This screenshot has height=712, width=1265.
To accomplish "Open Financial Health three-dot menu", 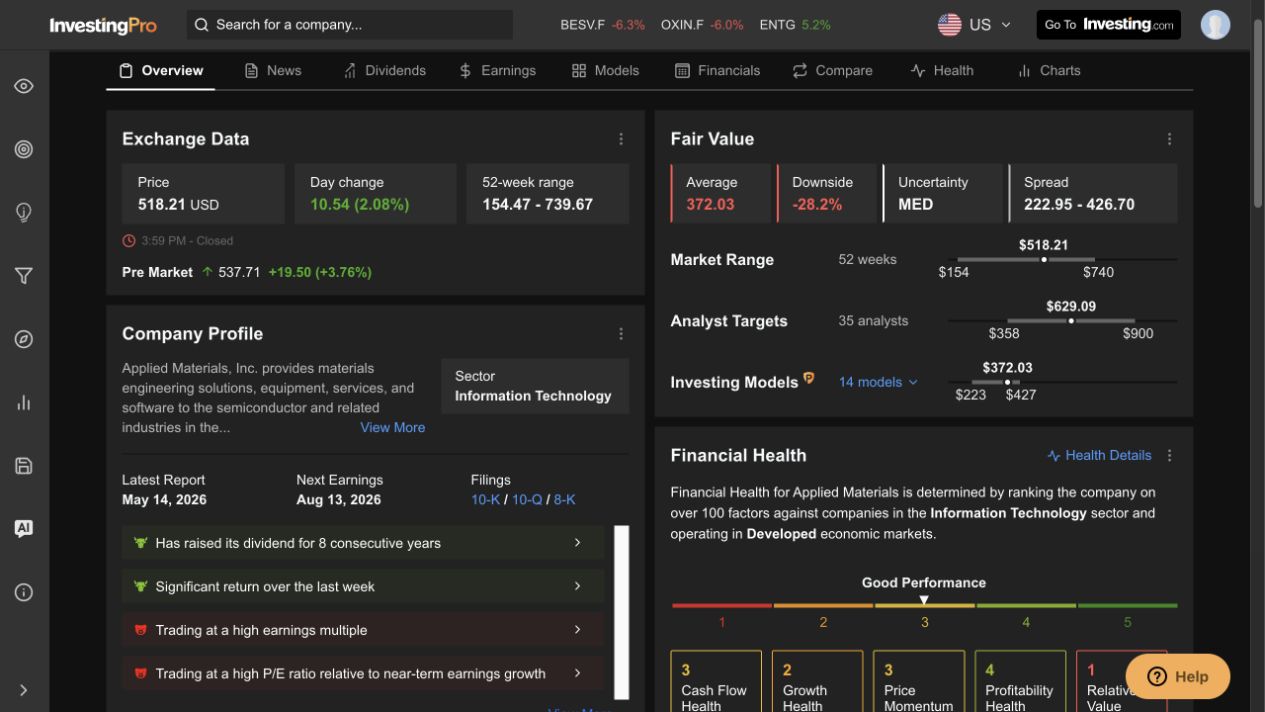I will click(x=1169, y=455).
